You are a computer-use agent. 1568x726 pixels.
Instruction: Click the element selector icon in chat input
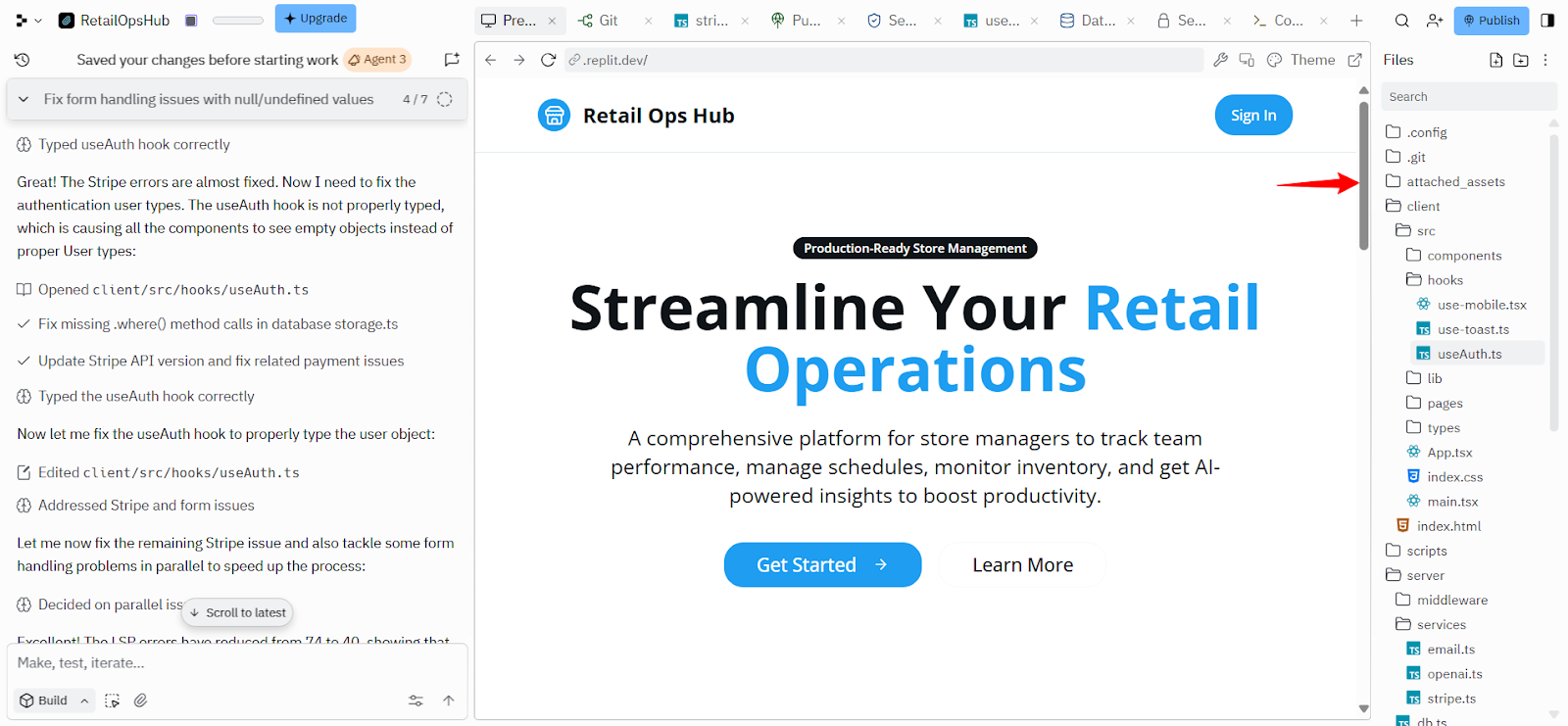pos(113,701)
